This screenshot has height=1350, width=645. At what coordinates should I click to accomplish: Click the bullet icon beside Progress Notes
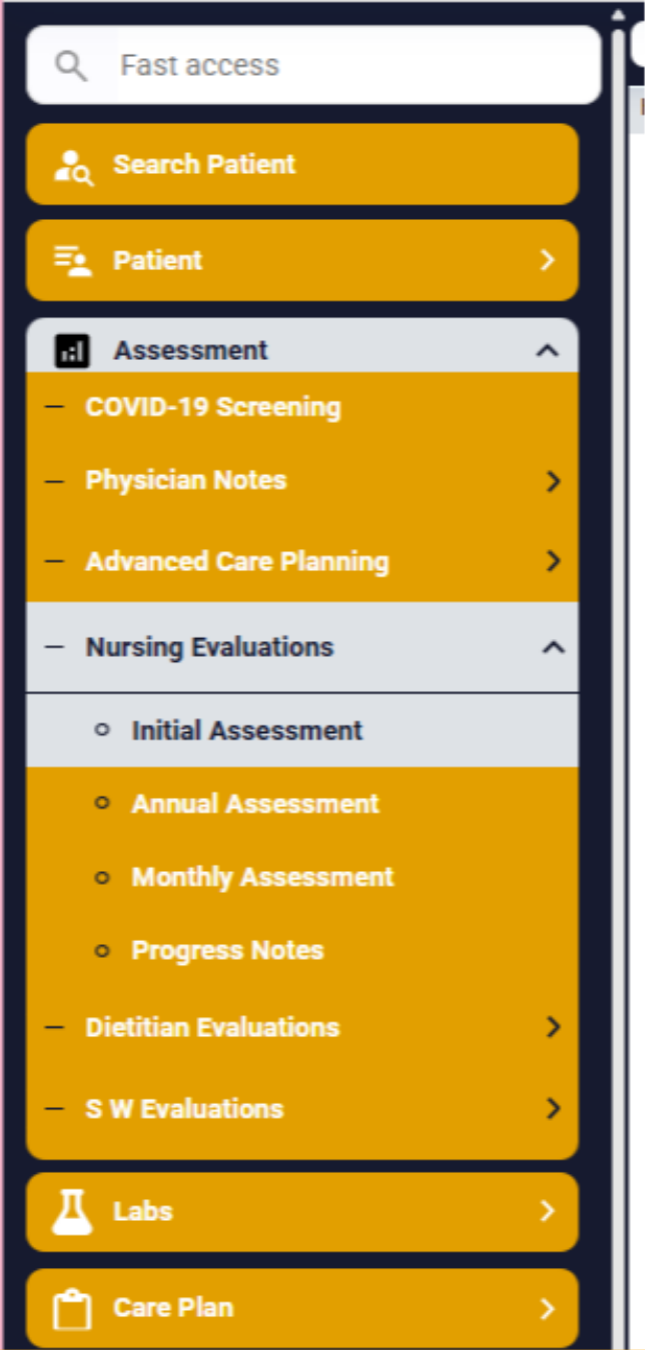tap(101, 950)
